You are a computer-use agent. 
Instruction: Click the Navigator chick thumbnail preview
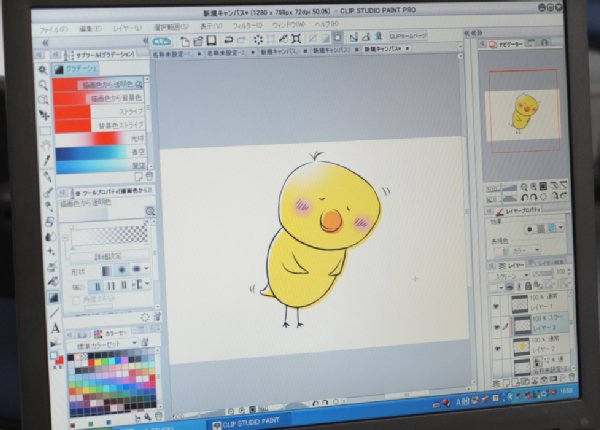coord(523,116)
